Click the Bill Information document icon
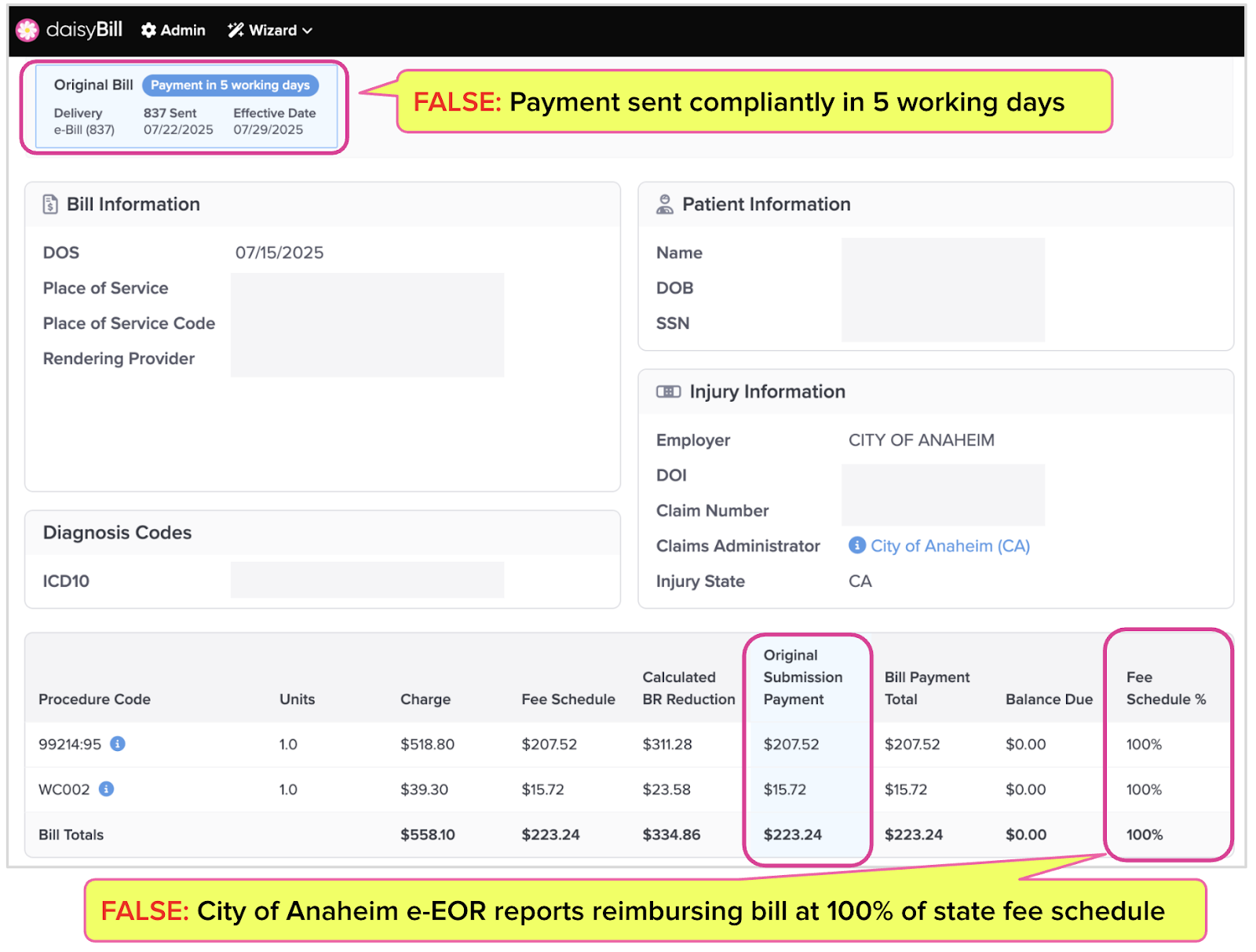This screenshot has height=952, width=1256. click(50, 204)
